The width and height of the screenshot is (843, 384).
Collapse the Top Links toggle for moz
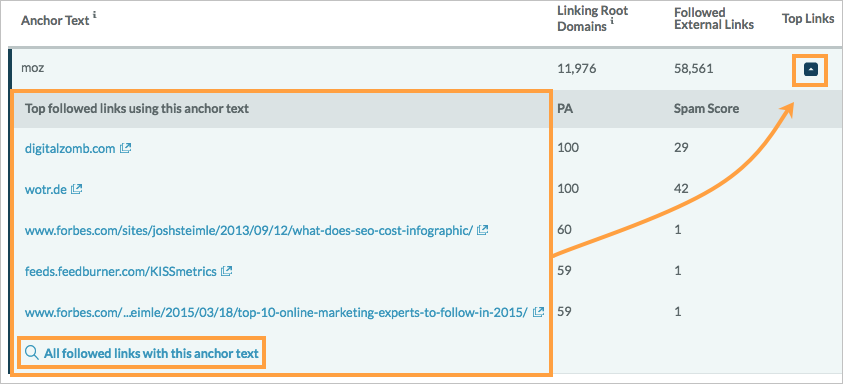point(810,69)
